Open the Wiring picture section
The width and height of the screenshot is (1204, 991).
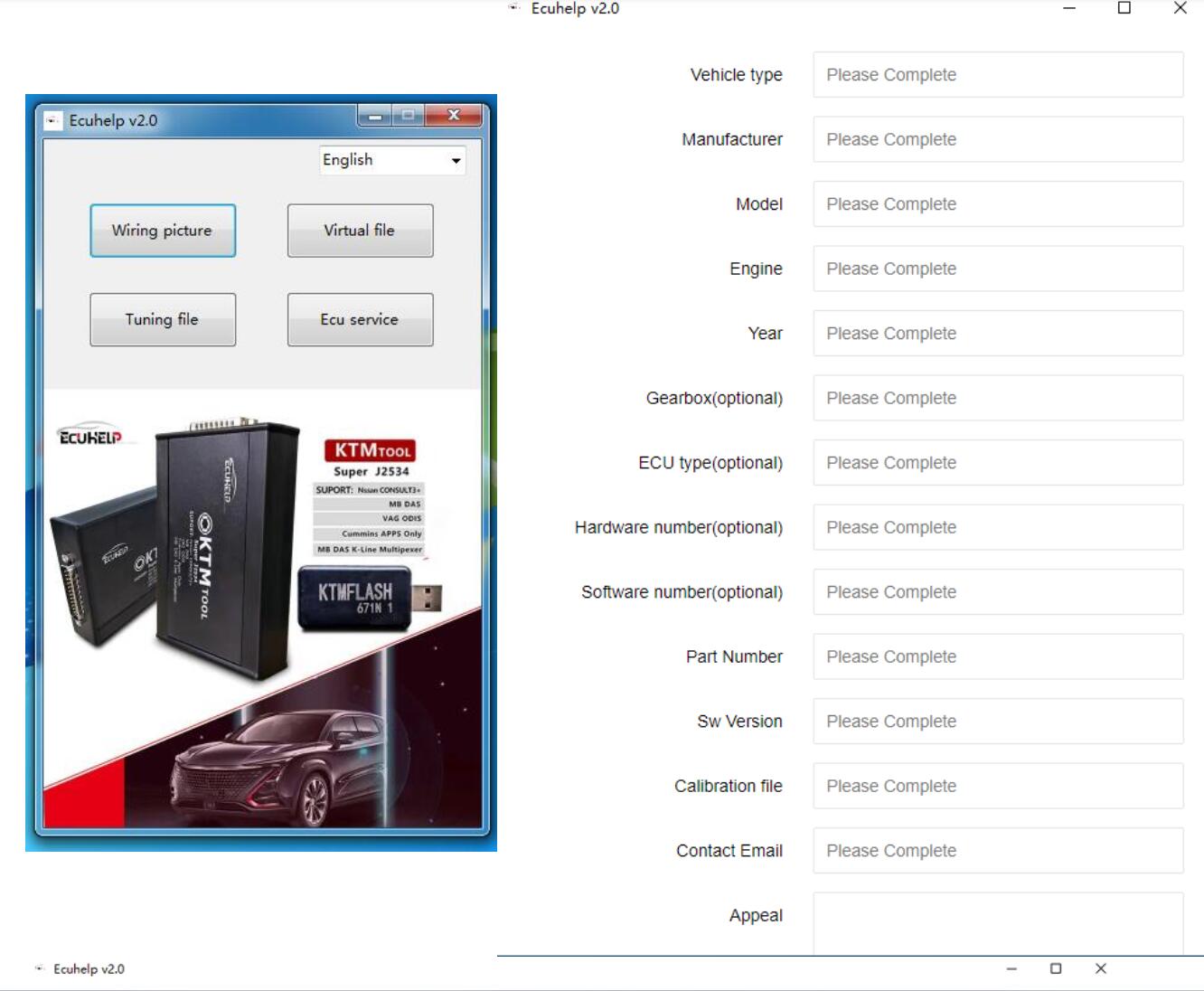point(162,231)
